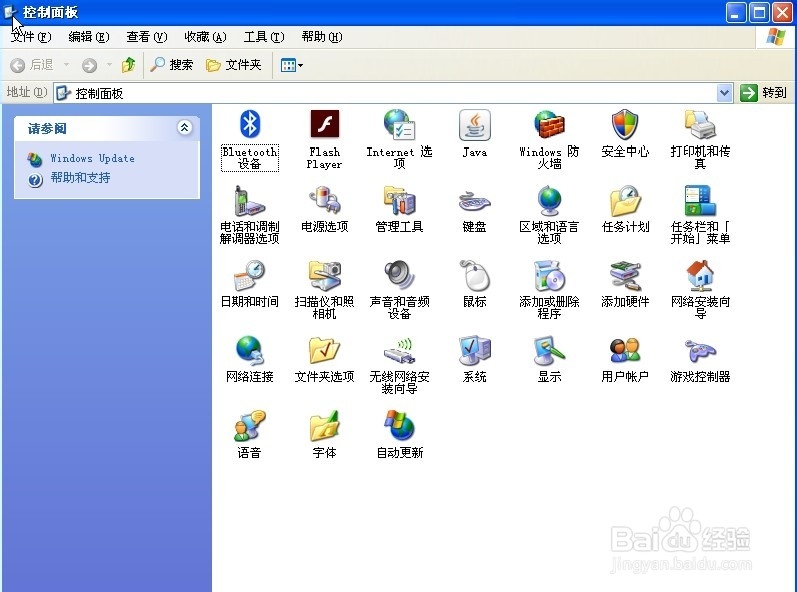Open Internet 选项 icon

(x=399, y=124)
